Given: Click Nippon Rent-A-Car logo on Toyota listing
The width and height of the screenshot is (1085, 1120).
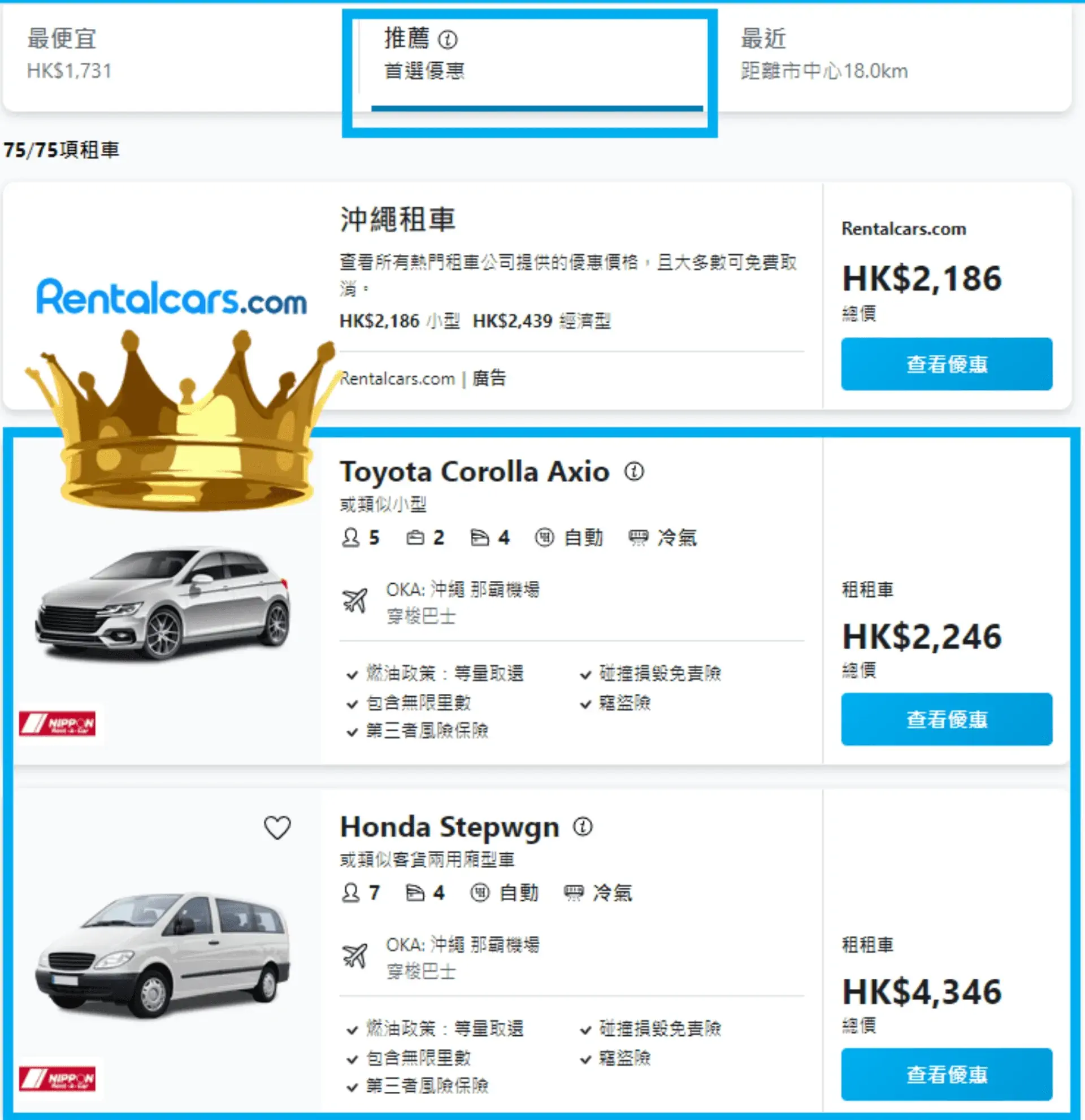Looking at the screenshot, I should [57, 723].
